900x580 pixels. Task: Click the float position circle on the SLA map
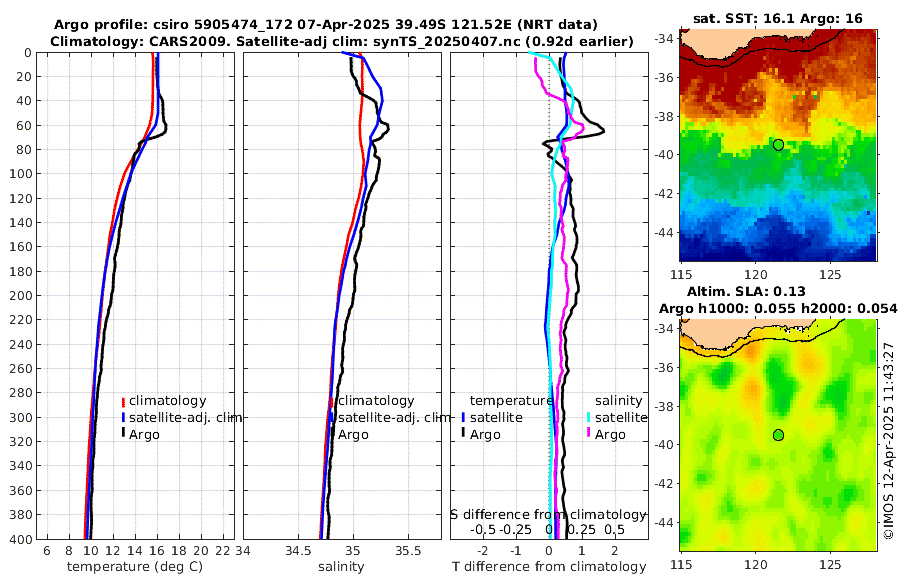(778, 435)
